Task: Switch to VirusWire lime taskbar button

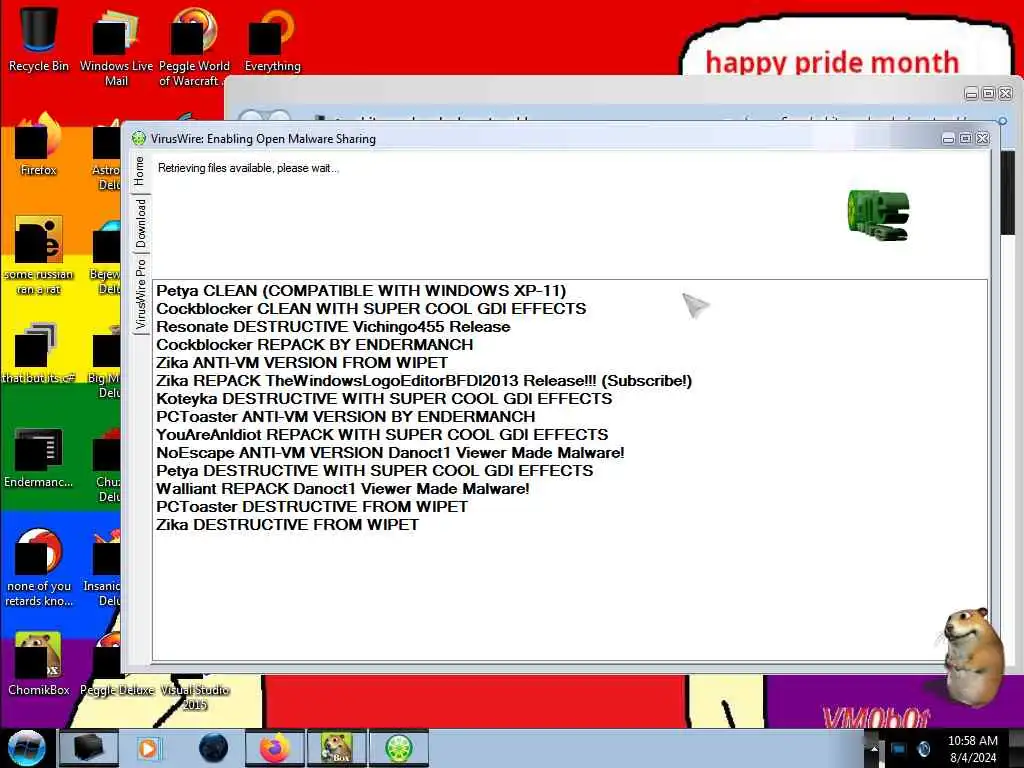Action: [x=399, y=748]
